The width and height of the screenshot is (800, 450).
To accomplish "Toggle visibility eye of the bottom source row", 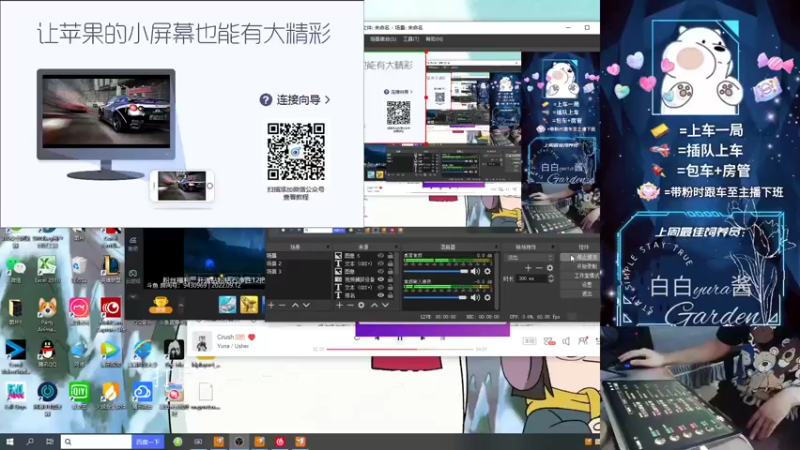I will pyautogui.click(x=381, y=295).
